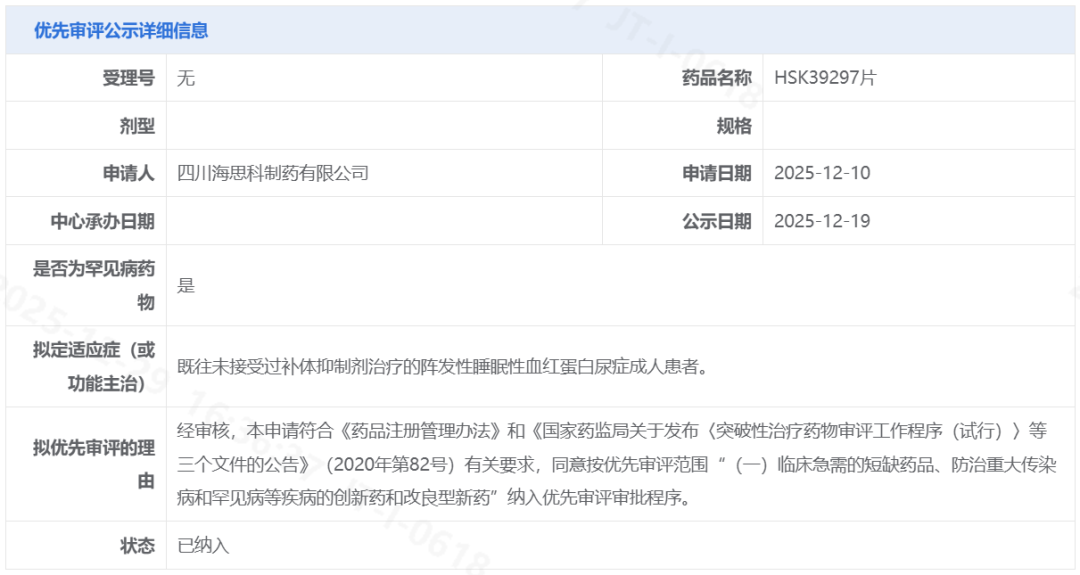Click the 已纳入 status value
Image resolution: width=1080 pixels, height=575 pixels.
203,546
